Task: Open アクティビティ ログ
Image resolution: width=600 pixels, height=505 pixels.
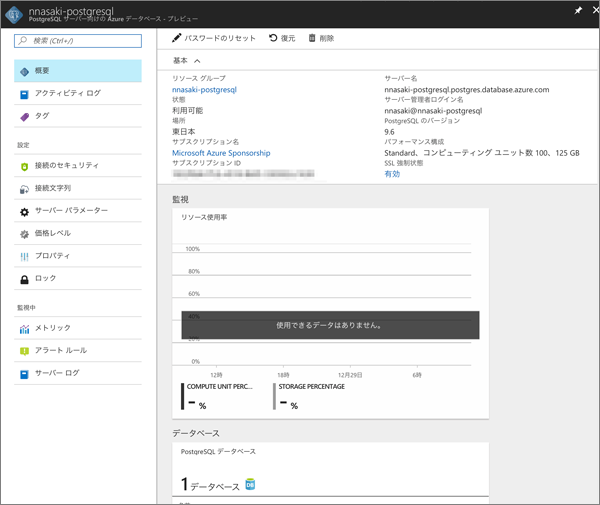Action: pos(78,93)
